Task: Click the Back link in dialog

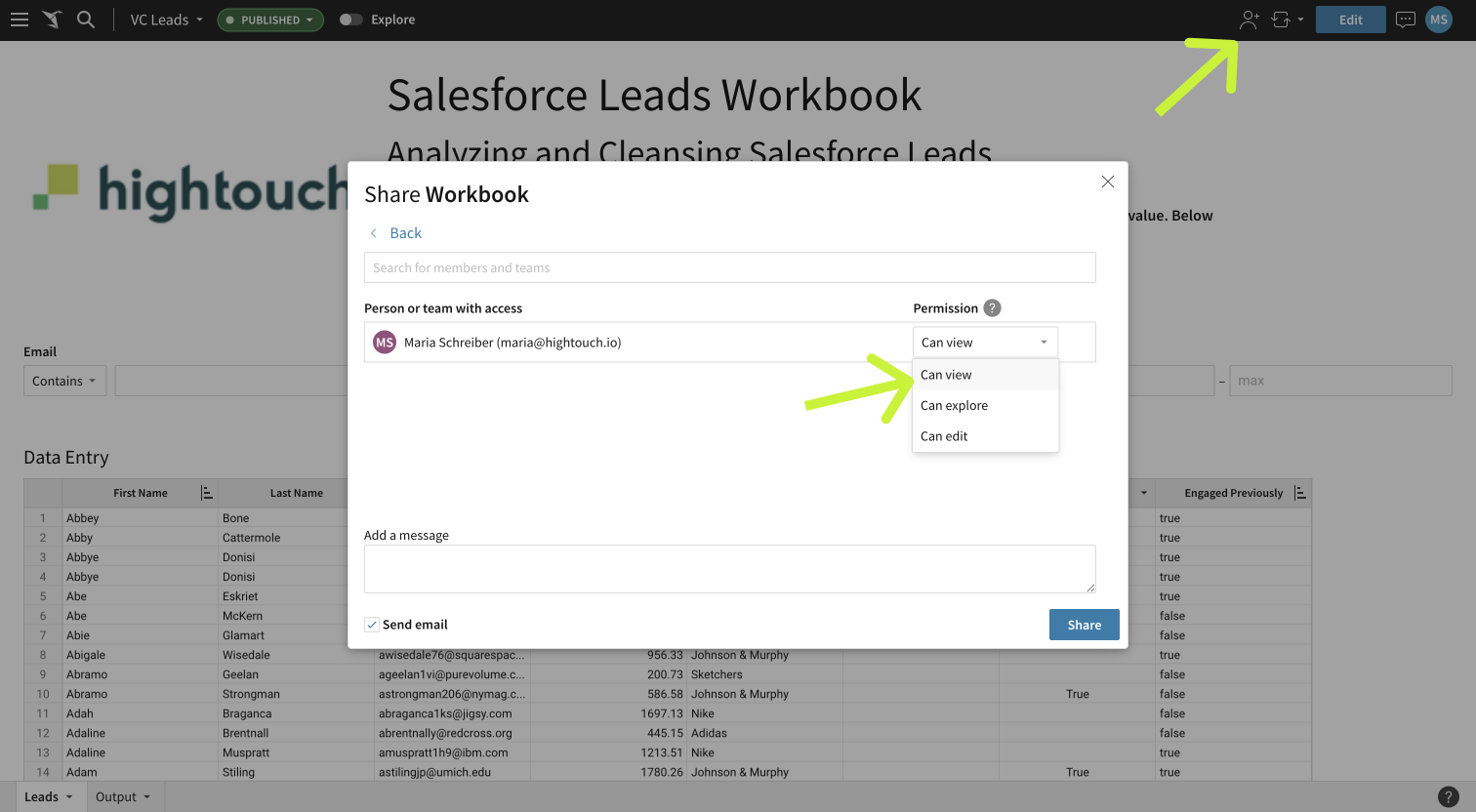Action: (406, 233)
